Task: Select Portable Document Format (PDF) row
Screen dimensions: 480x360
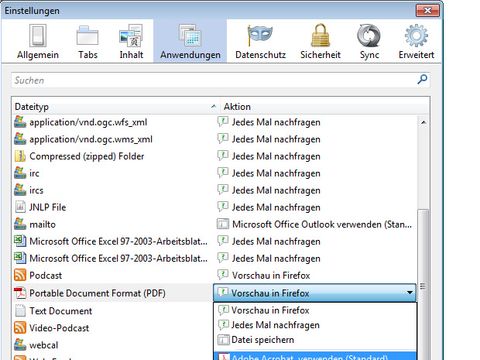Action: click(x=113, y=293)
